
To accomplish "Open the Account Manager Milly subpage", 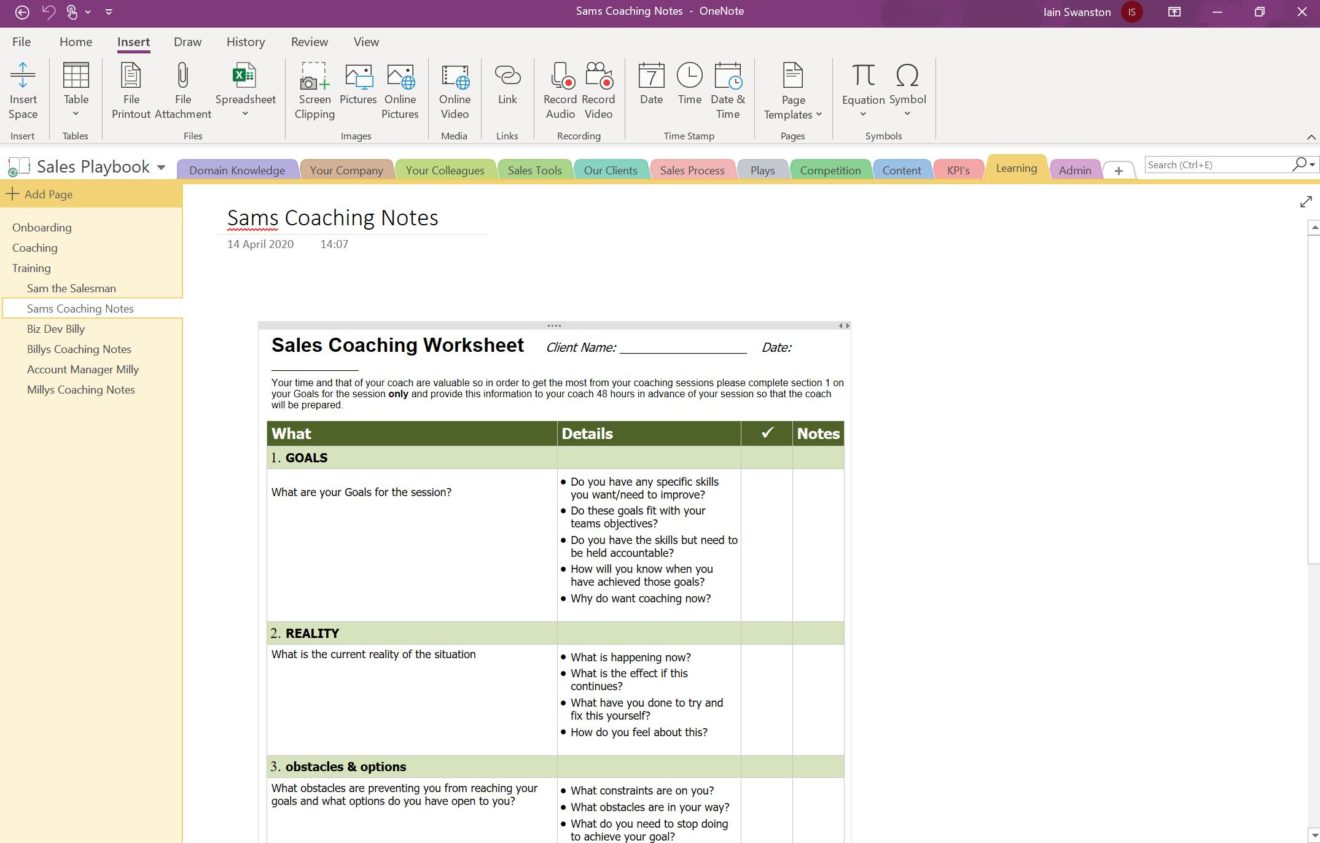I will click(82, 370).
